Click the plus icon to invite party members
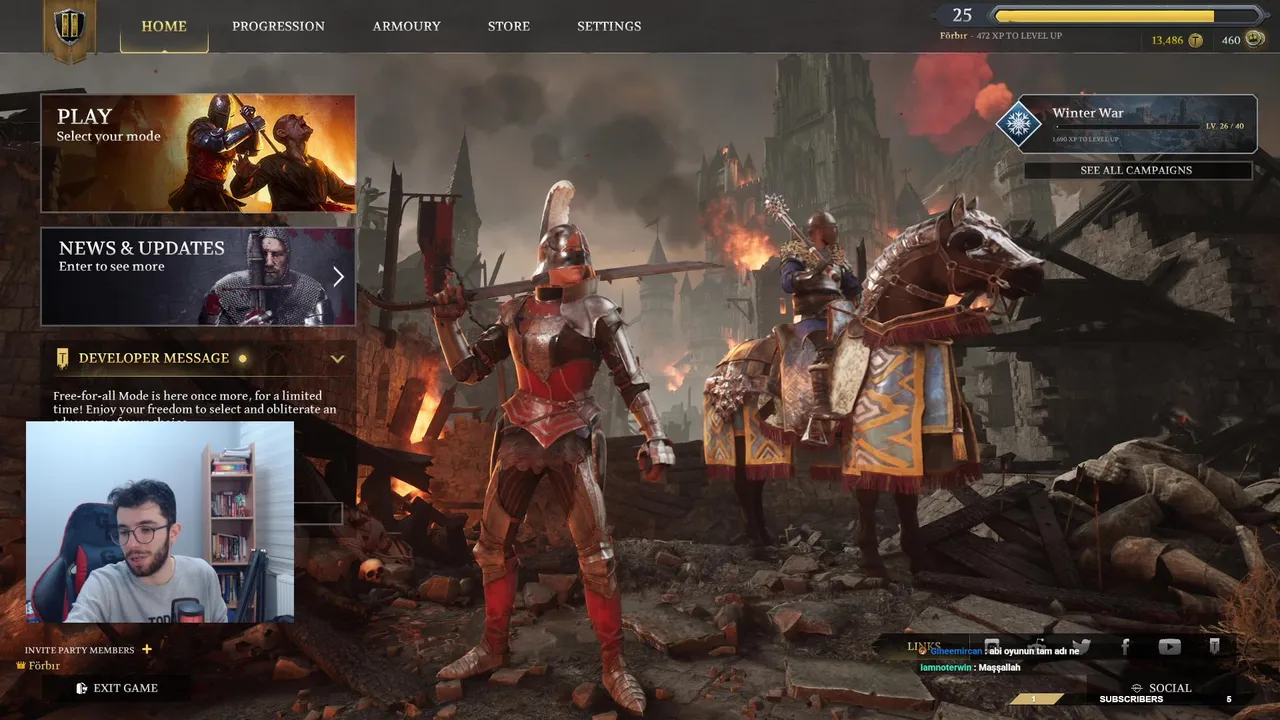 [147, 649]
